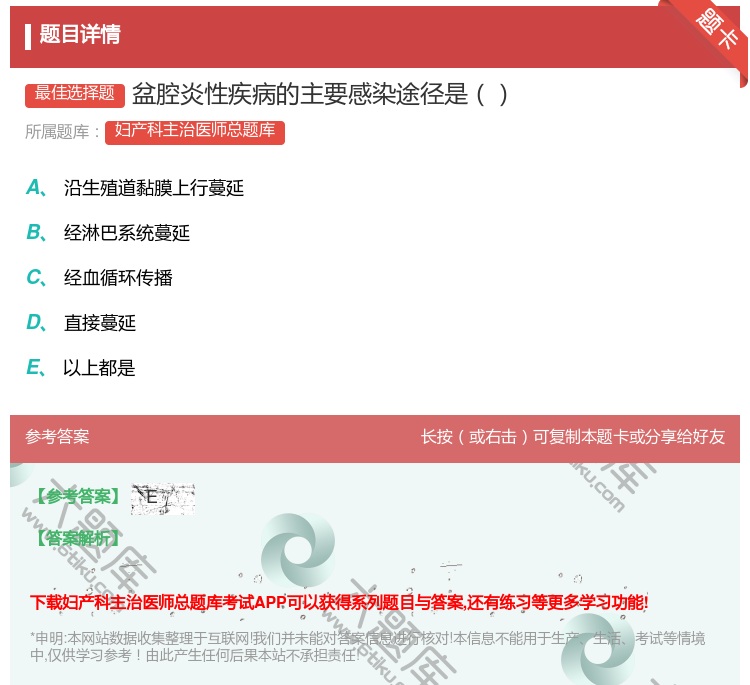
Task: Click the 参考答案 section header
Action: [x=58, y=437]
